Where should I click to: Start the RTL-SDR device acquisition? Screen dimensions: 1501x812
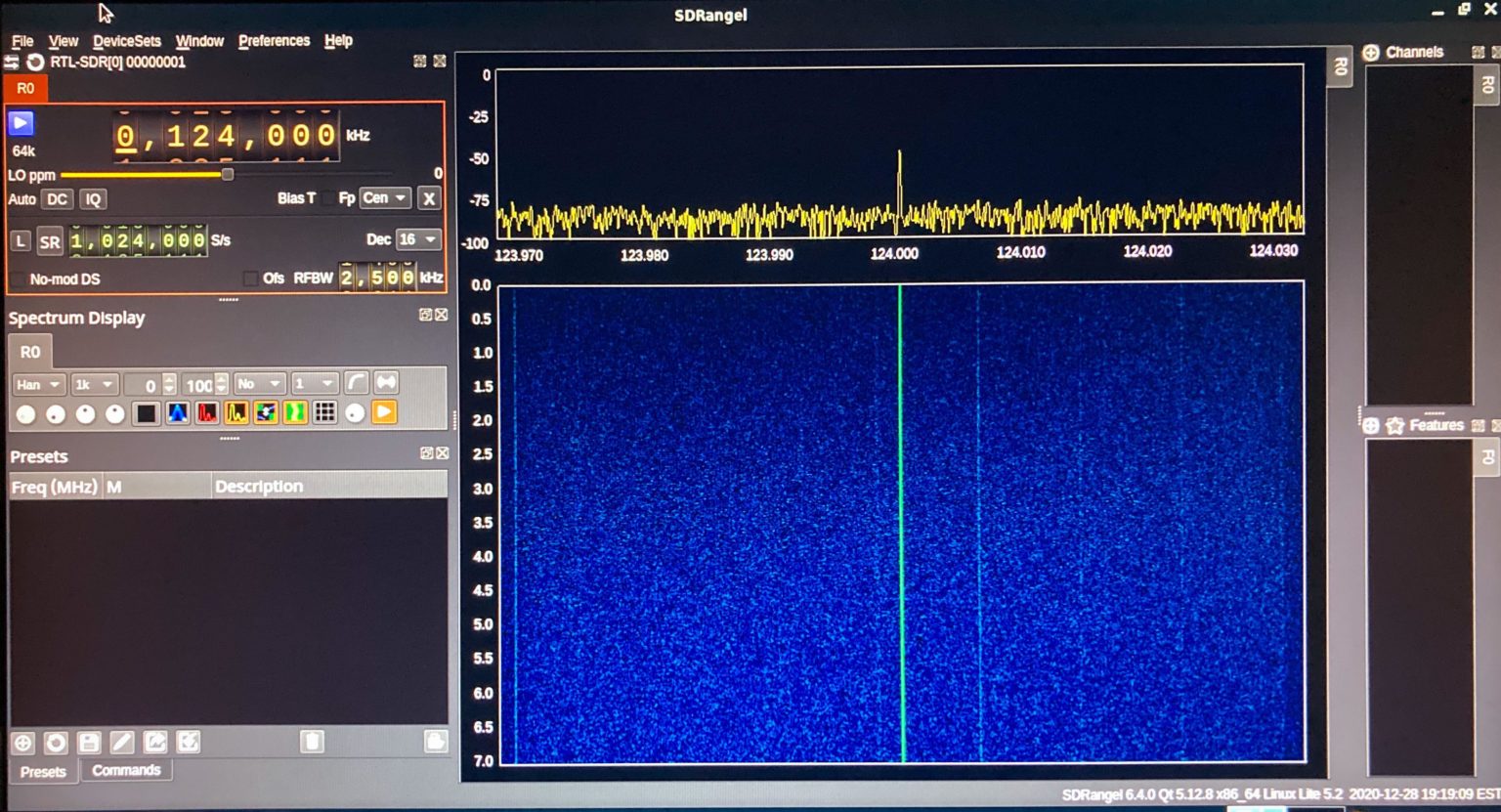tap(21, 123)
